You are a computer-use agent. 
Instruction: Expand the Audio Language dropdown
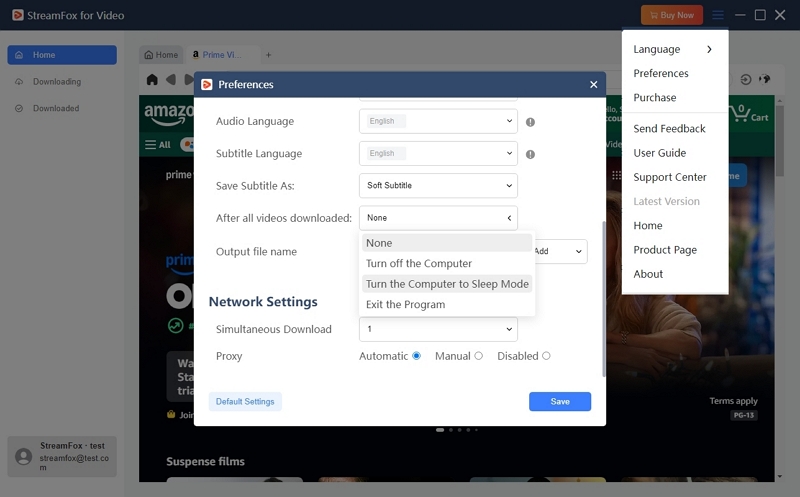pyautogui.click(x=438, y=121)
